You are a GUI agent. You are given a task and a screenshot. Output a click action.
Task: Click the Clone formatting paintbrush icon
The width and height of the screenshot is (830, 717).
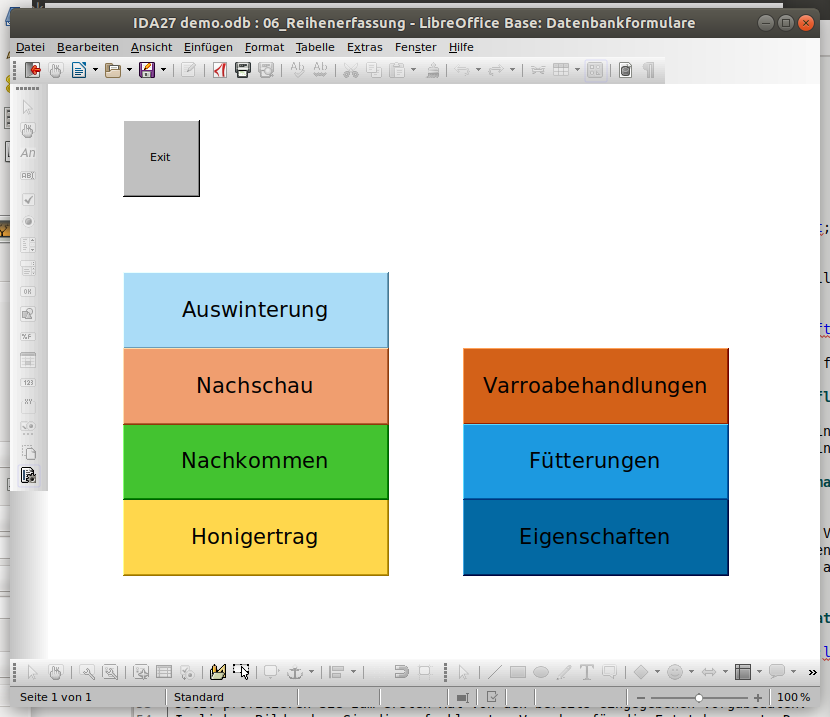pyautogui.click(x=432, y=70)
